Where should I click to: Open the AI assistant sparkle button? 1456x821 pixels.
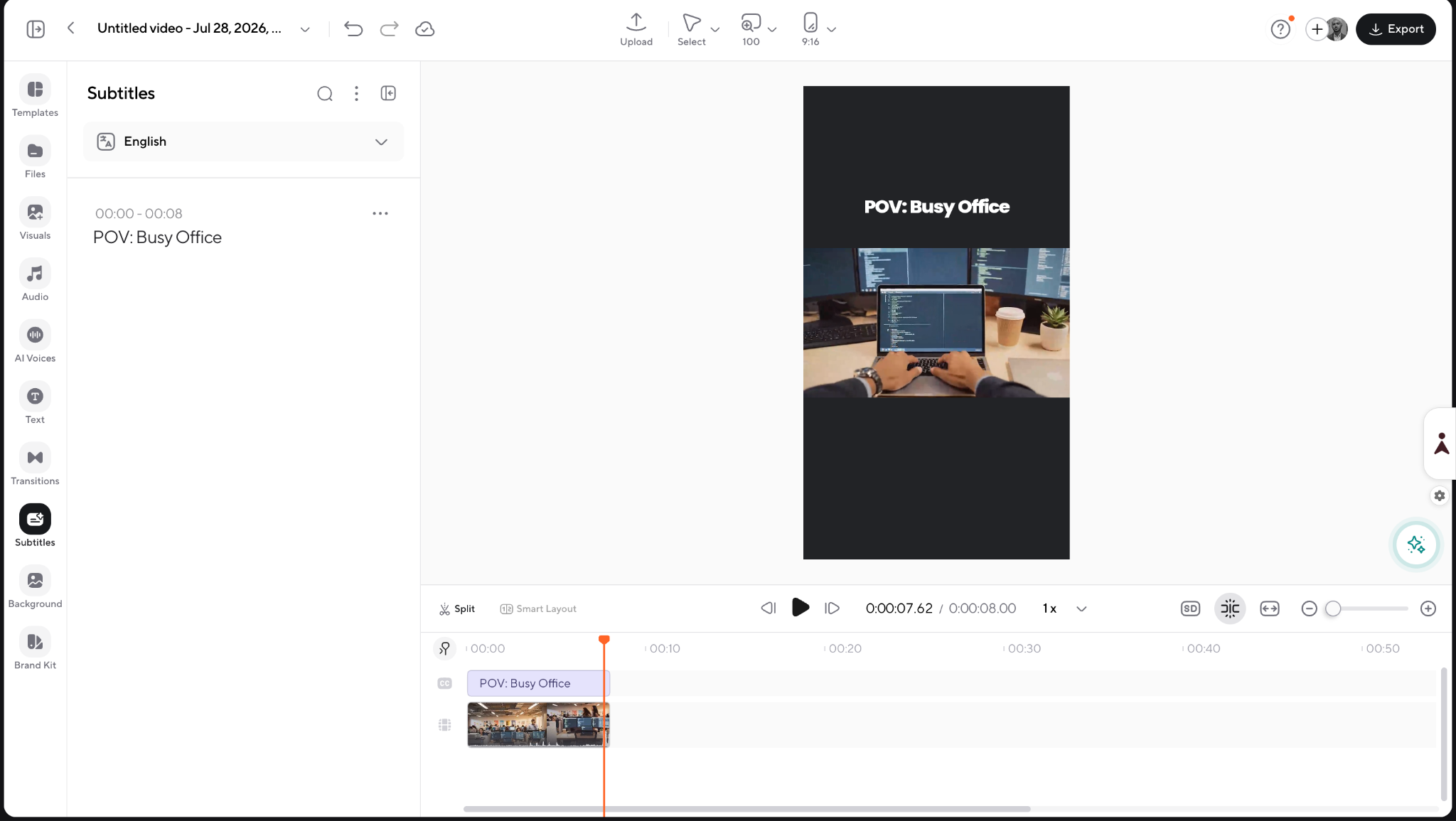[x=1415, y=544]
